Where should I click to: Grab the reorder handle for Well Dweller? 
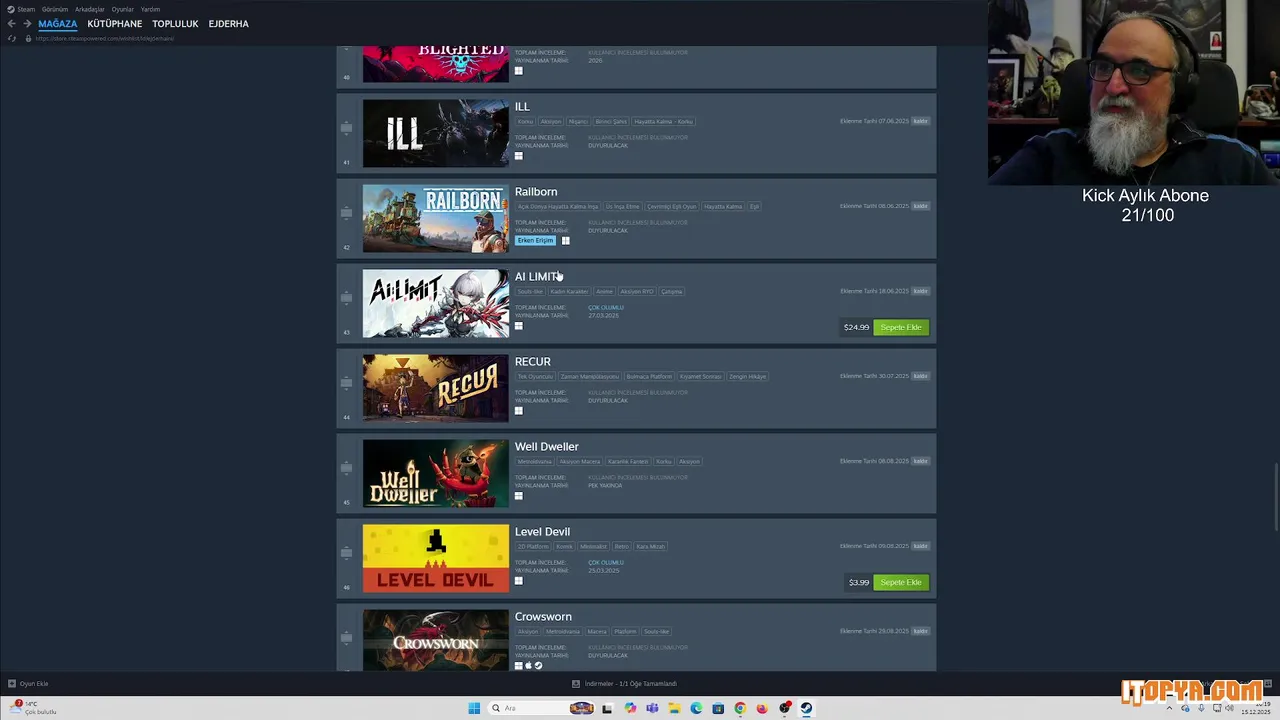(346, 468)
